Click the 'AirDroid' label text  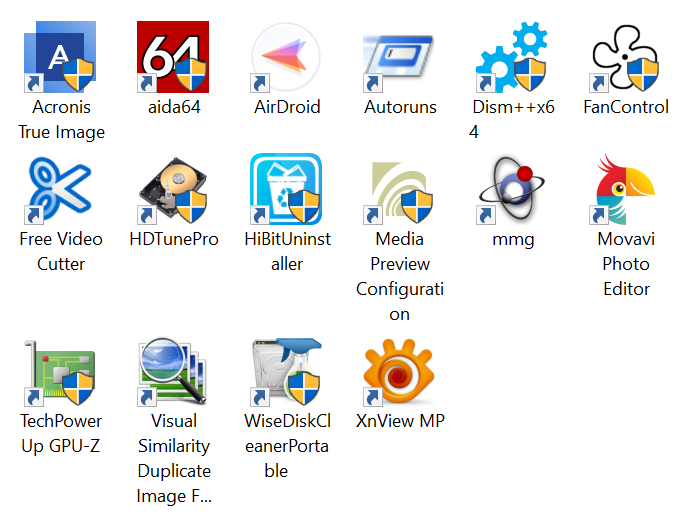pyautogui.click(x=287, y=107)
